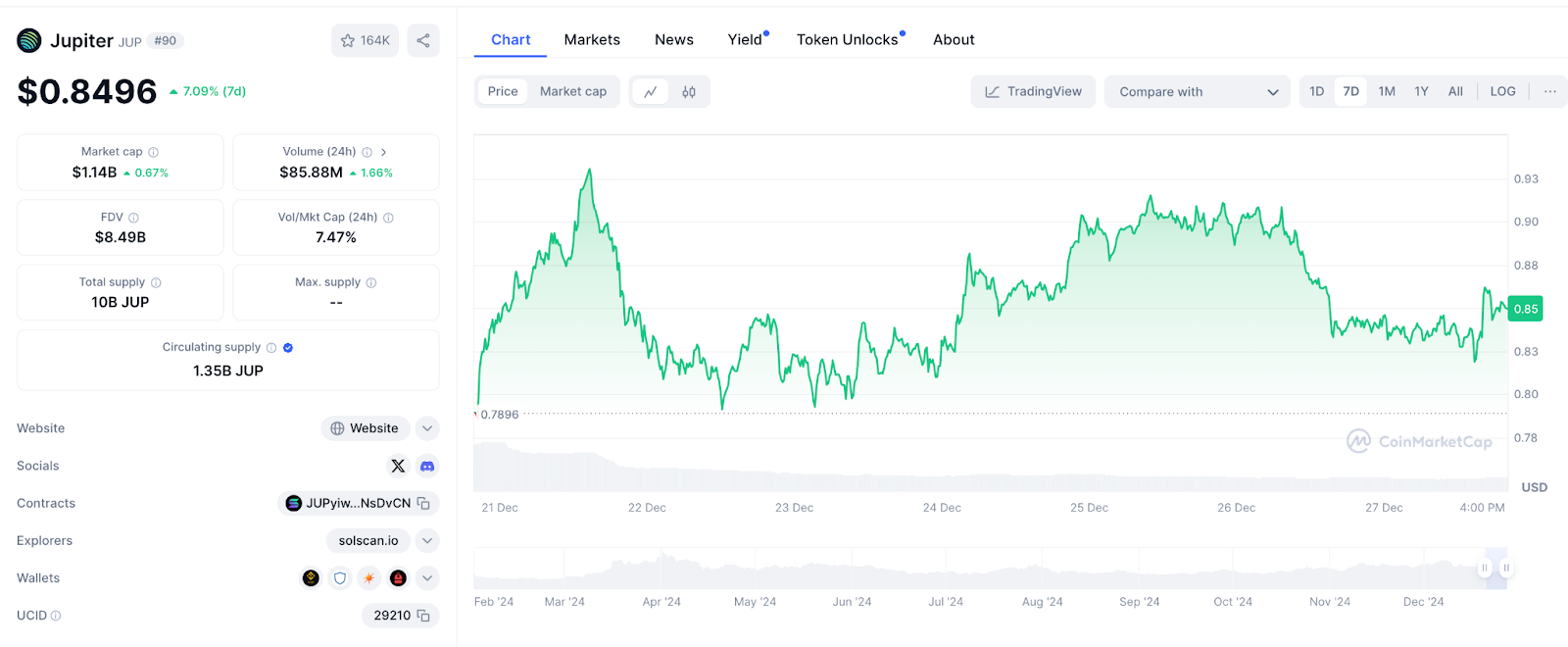Expand the Wallets list chevron

coord(427,578)
